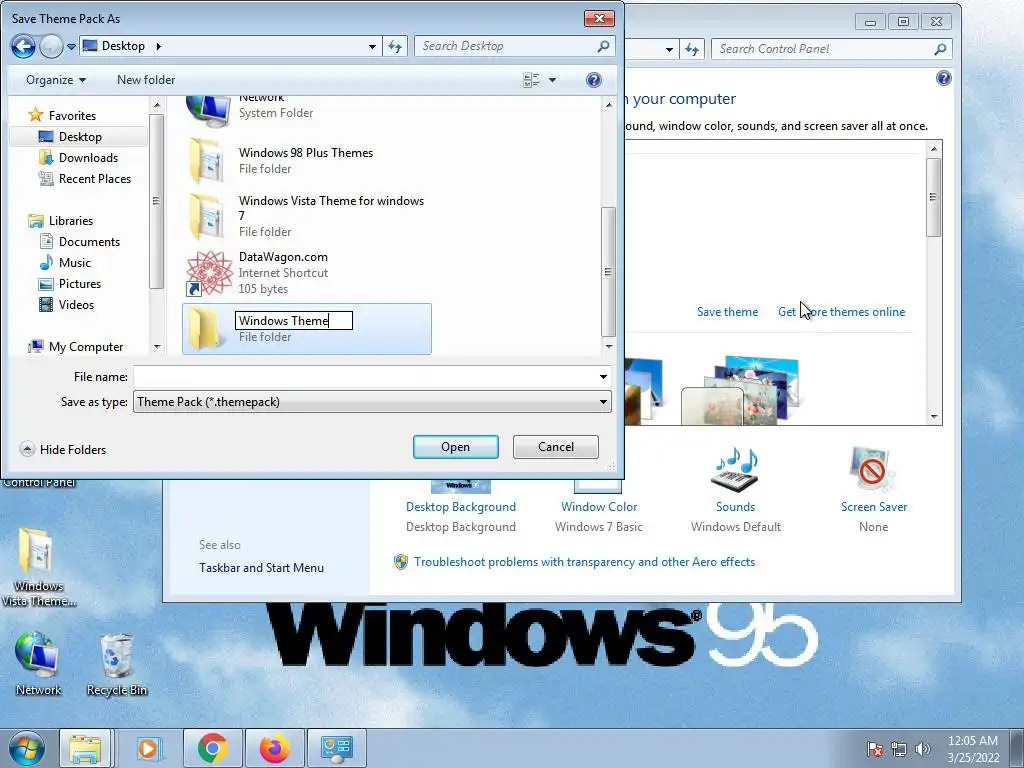Click the Hide Folders toggle
1024x768 pixels.
point(63,449)
